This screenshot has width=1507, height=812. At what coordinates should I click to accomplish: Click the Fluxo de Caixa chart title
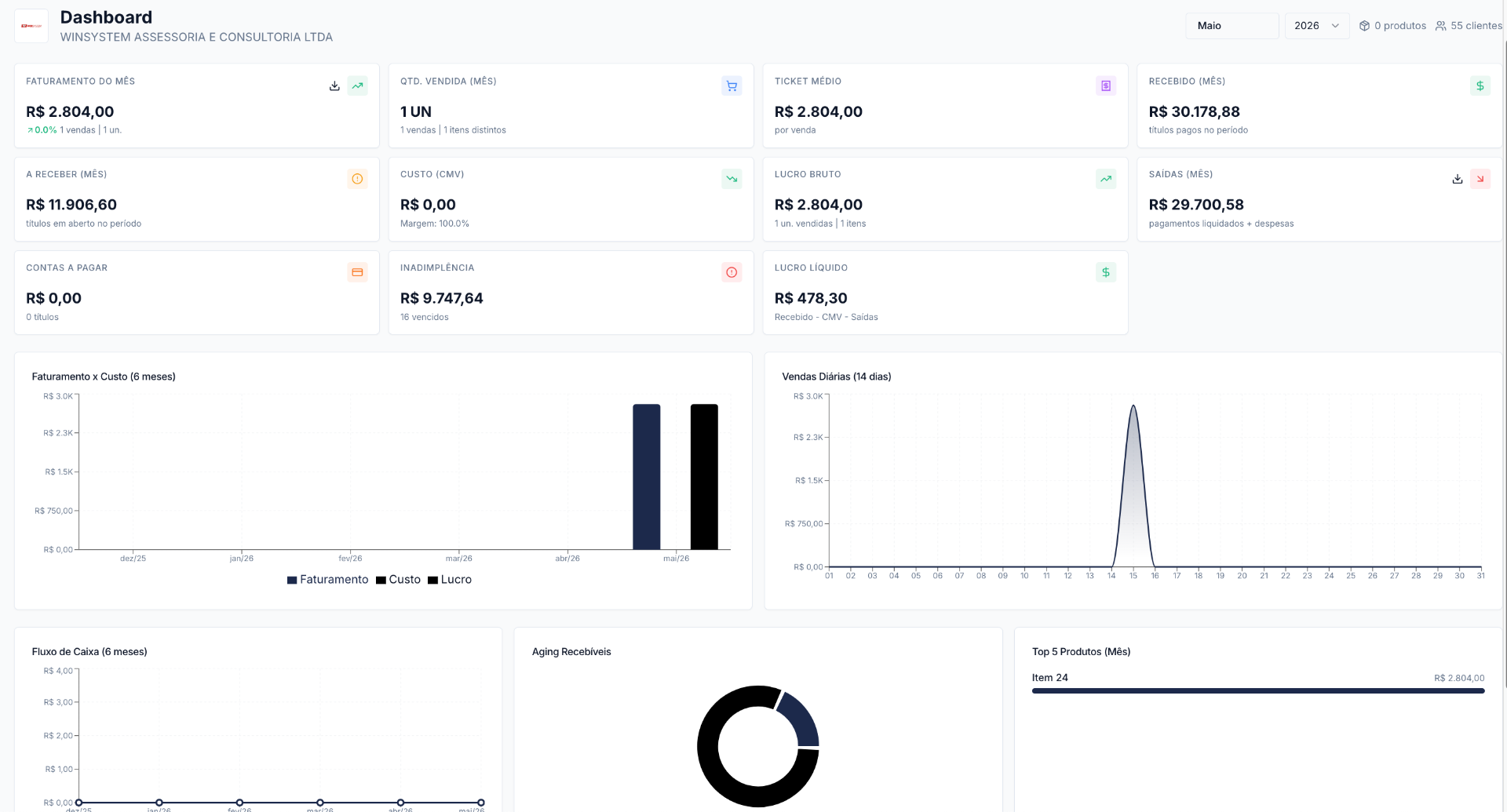[89, 652]
